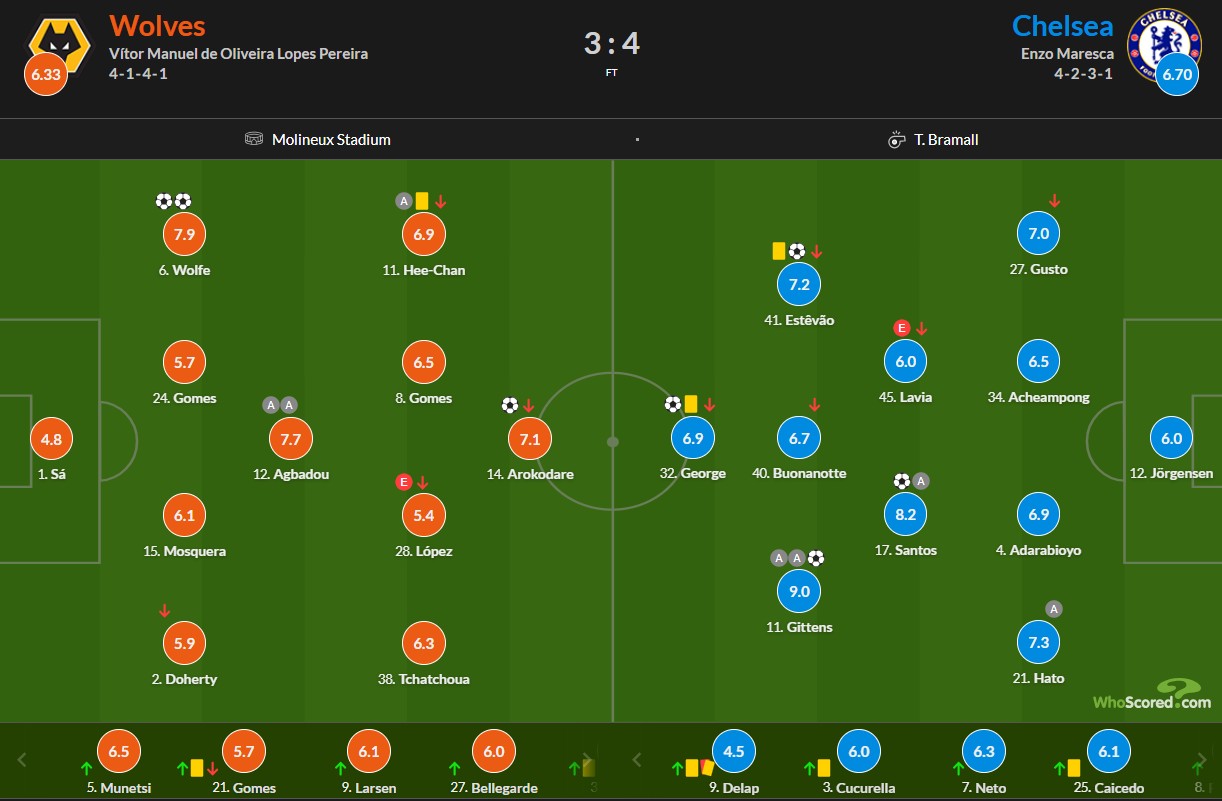Click Delap's yellow and red card icon
The height and width of the screenshot is (801, 1222).
tap(698, 768)
